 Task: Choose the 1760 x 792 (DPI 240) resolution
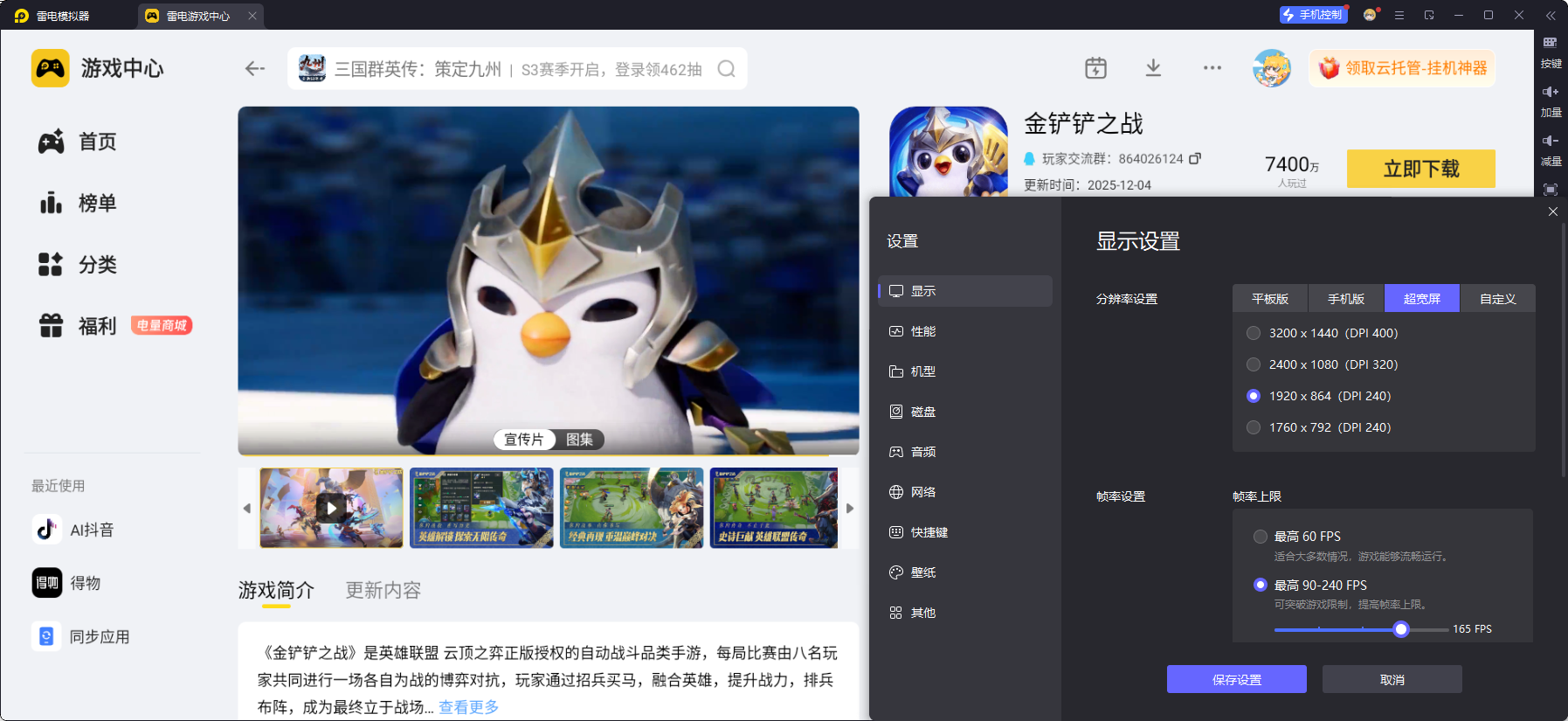[x=1319, y=427]
